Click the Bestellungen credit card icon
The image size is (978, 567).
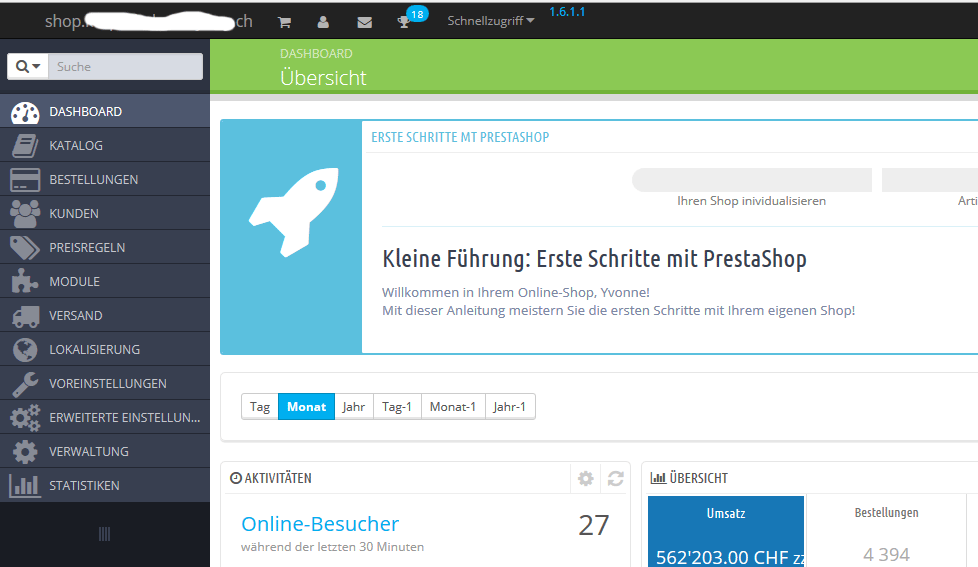[x=25, y=180]
